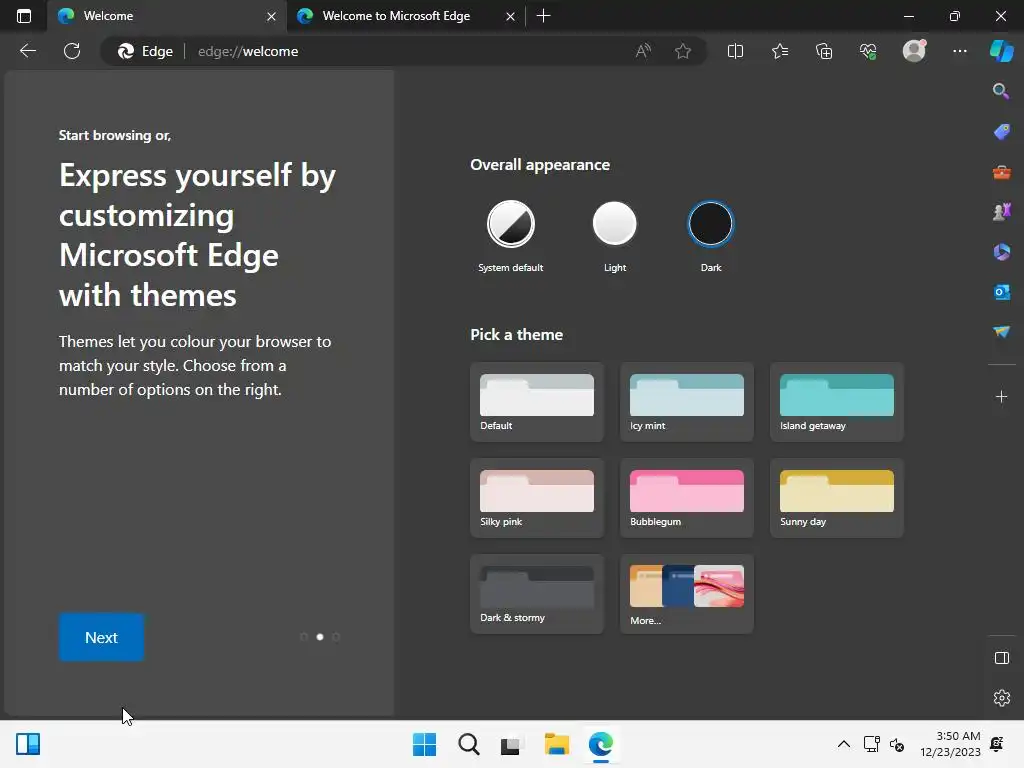Open Browser essentials heart icon
The image size is (1024, 768).
[868, 51]
